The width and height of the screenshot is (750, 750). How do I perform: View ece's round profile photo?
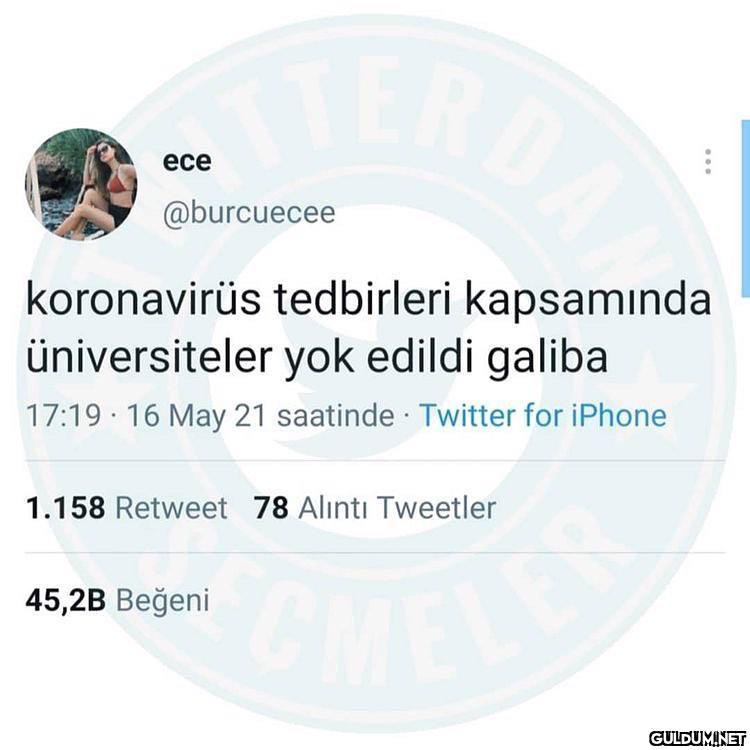[x=81, y=184]
